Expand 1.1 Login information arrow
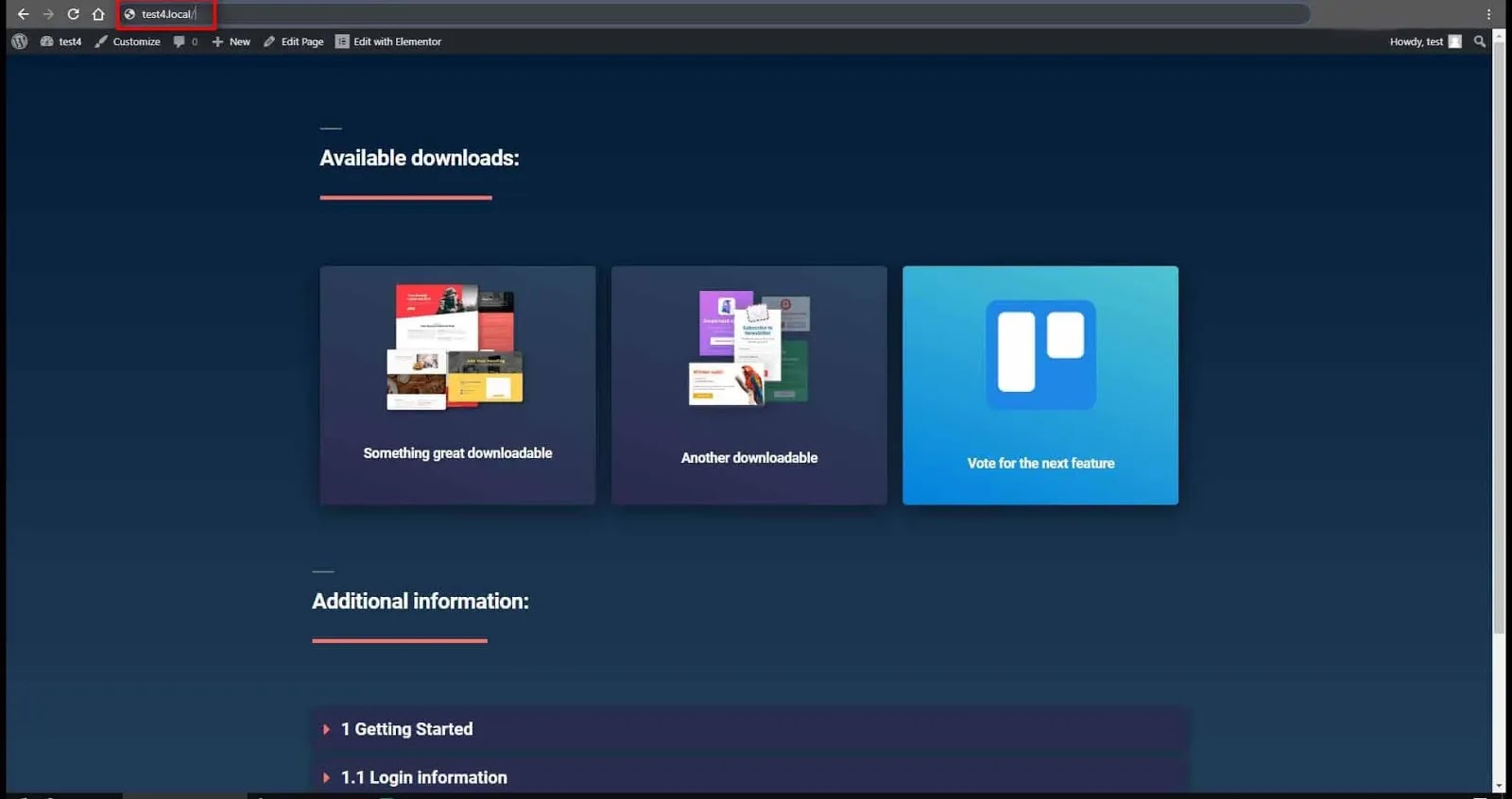This screenshot has width=1512, height=799. pyautogui.click(x=326, y=777)
